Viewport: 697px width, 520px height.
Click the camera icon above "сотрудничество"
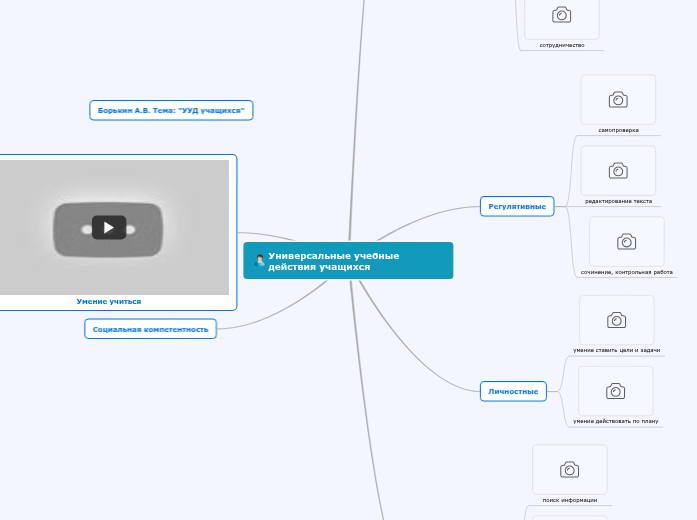(x=562, y=15)
